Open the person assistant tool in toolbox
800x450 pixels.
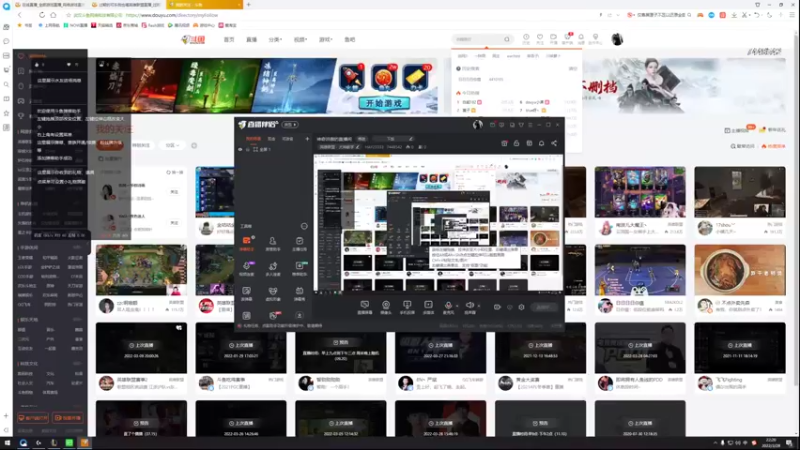coord(272,243)
